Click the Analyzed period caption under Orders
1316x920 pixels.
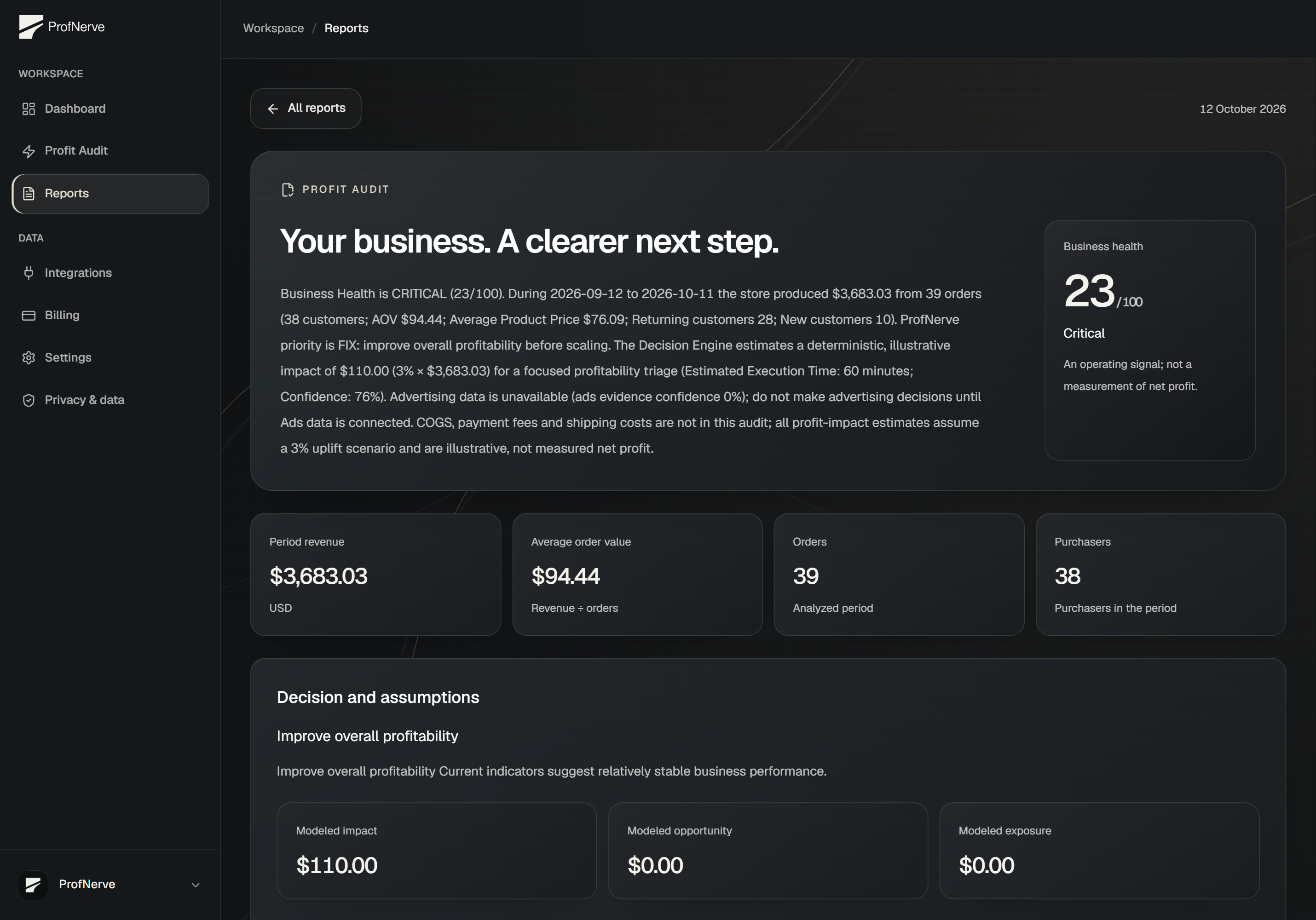tap(833, 609)
